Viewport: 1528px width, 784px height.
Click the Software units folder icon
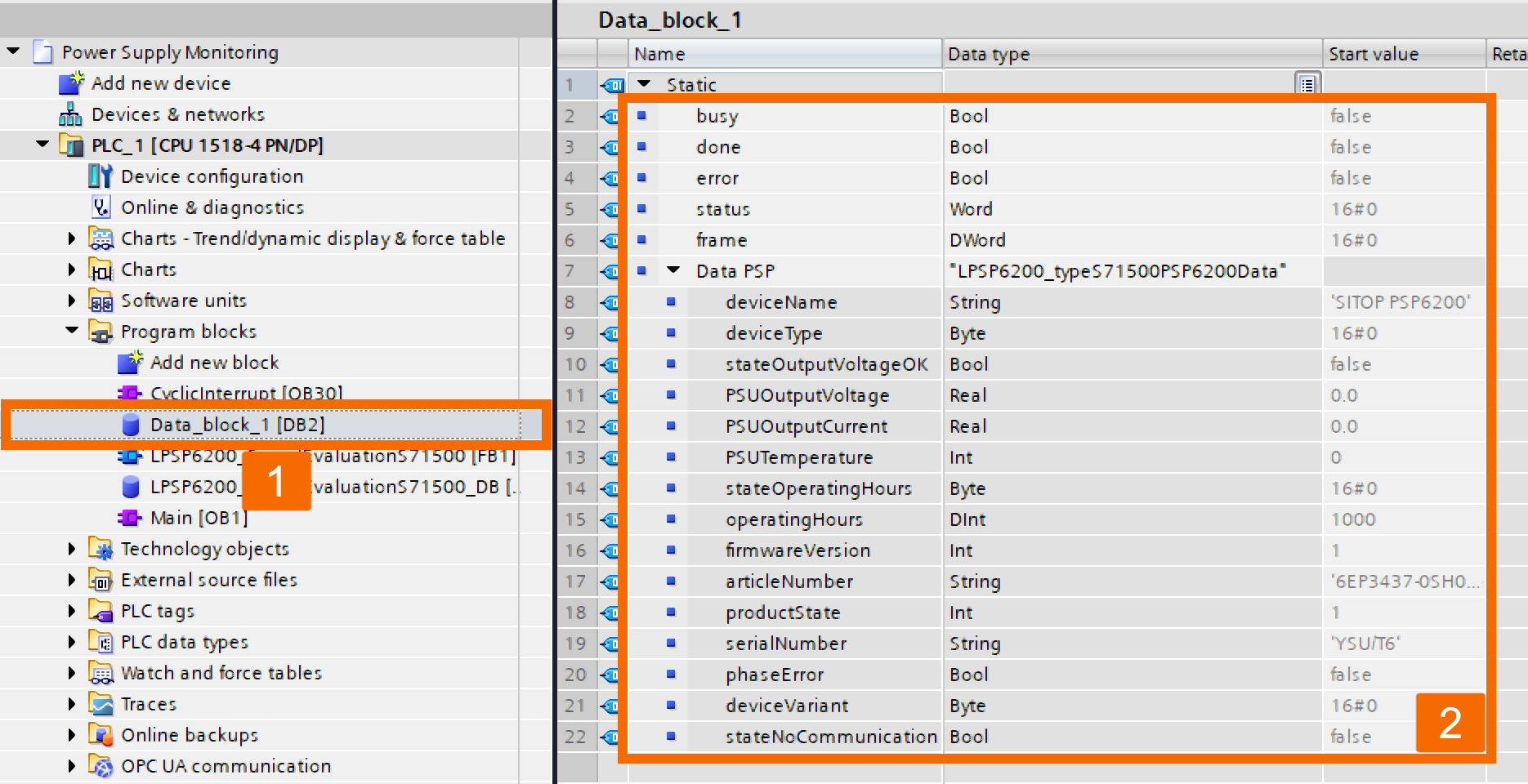tap(101, 301)
